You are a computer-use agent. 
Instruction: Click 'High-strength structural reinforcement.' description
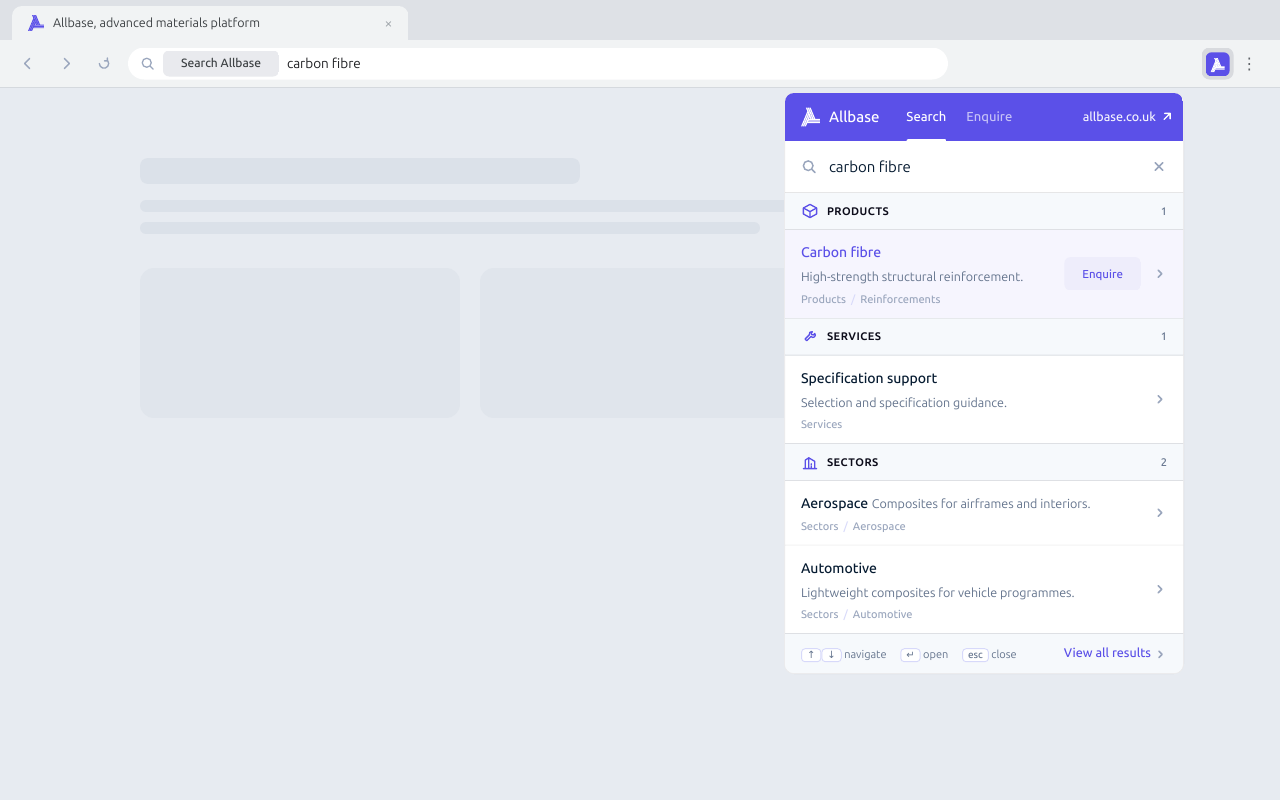pos(912,277)
